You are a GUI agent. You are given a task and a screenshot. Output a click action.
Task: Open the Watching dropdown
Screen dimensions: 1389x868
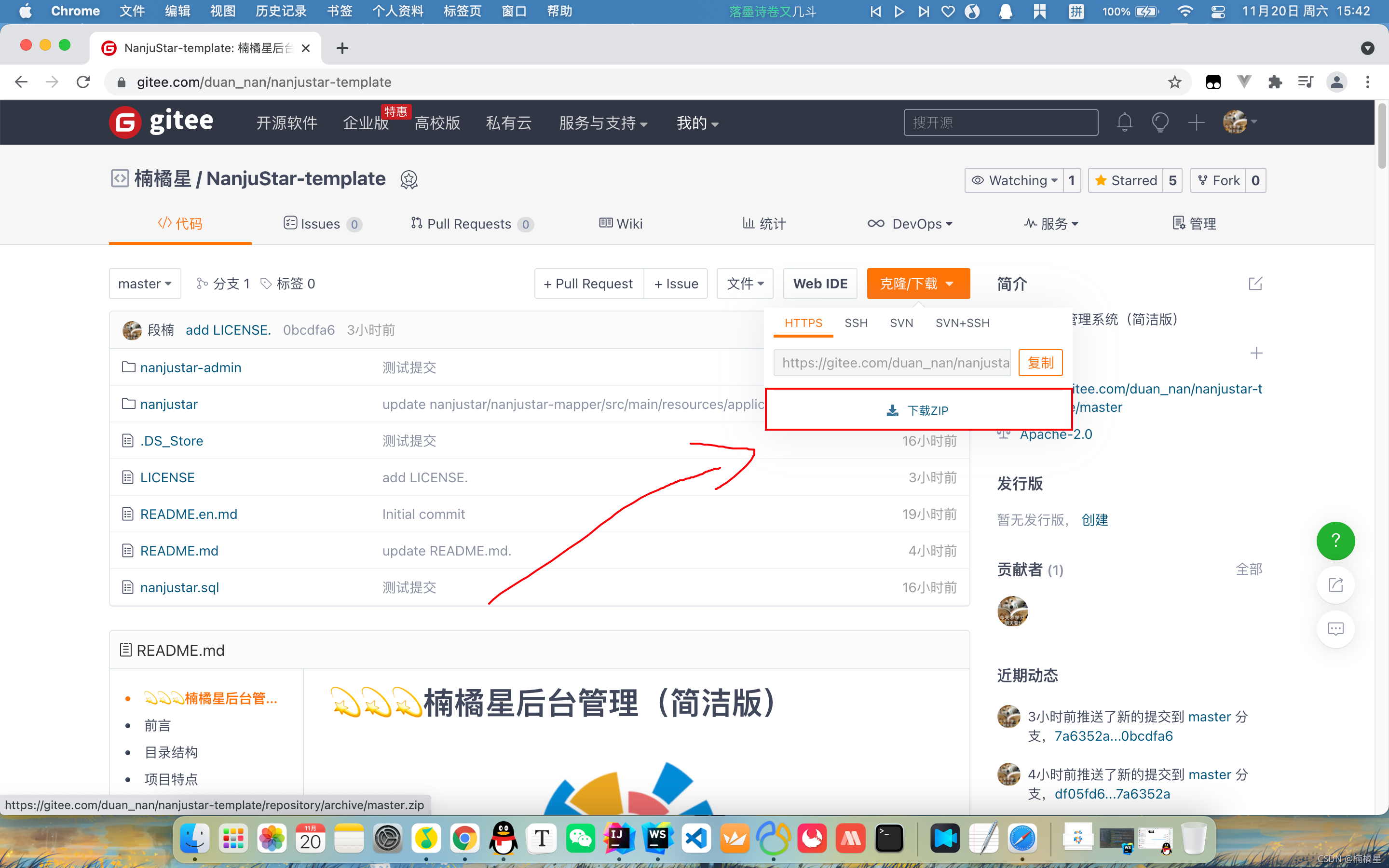[x=1015, y=181]
